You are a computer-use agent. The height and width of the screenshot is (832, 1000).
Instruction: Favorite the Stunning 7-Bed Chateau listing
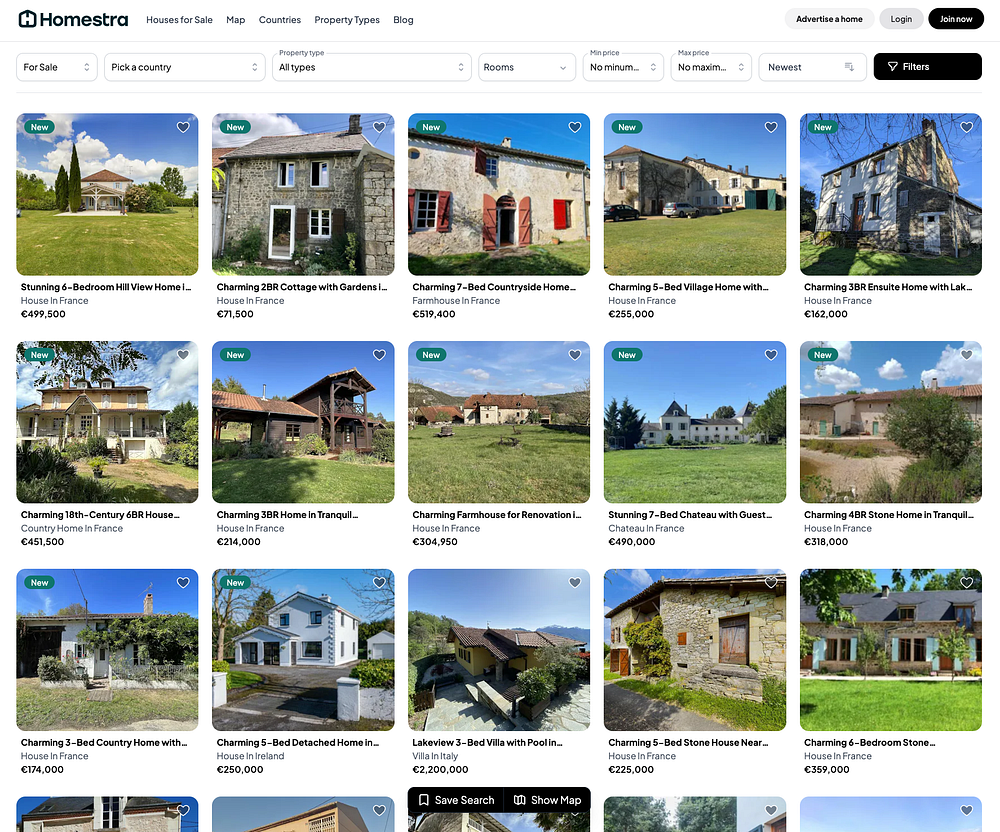pos(770,354)
